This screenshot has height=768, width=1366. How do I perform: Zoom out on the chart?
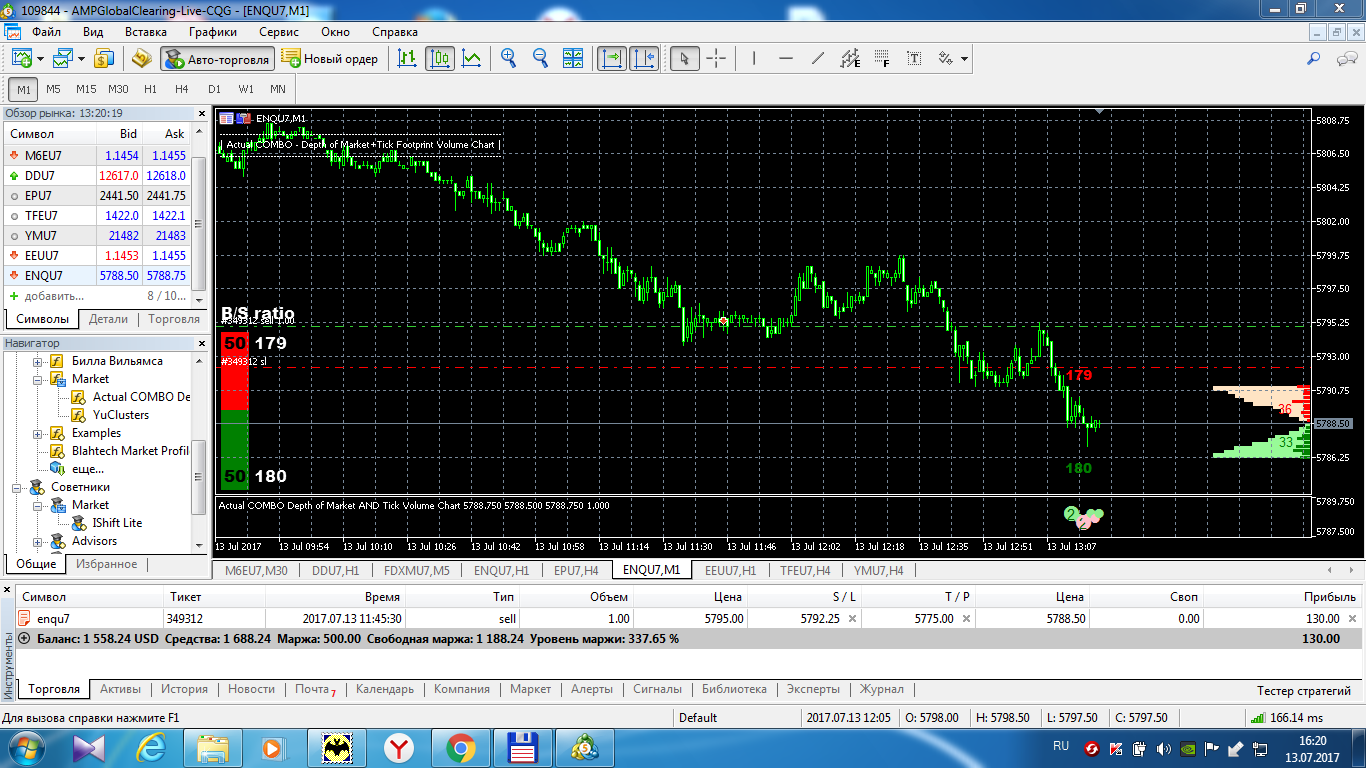click(541, 59)
